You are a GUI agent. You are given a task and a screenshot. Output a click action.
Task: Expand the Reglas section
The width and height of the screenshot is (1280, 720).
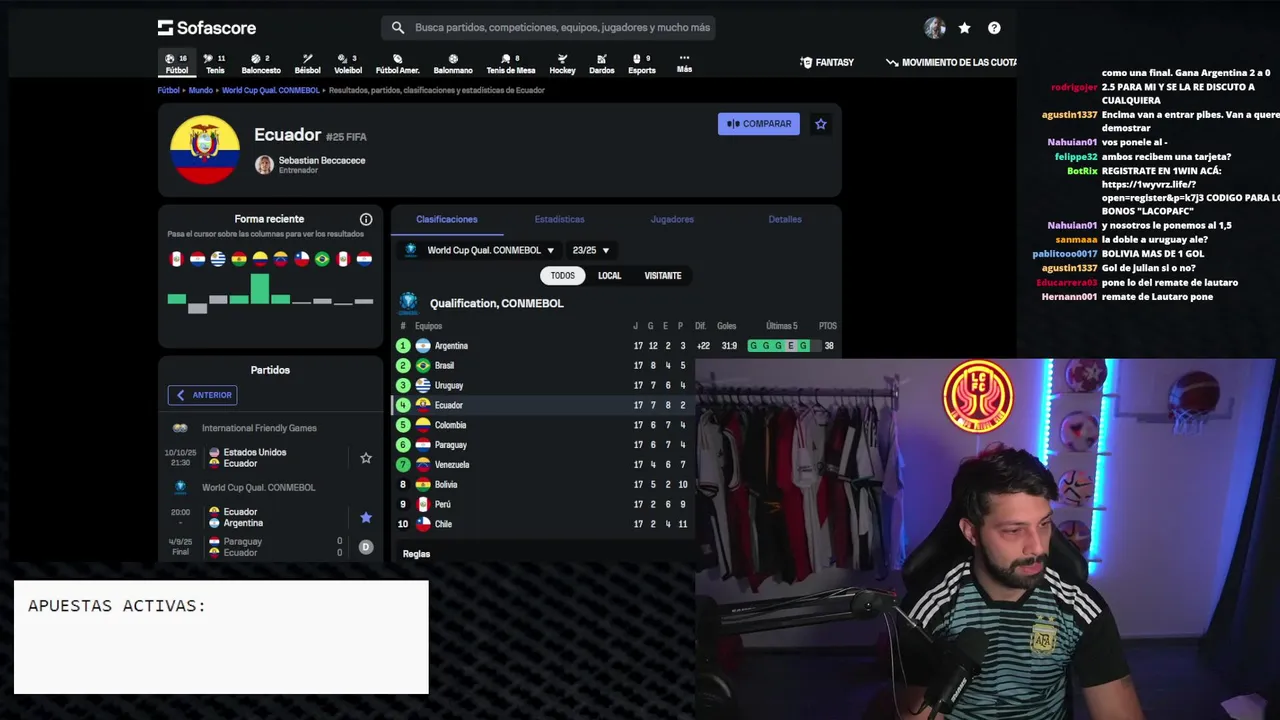tap(416, 554)
